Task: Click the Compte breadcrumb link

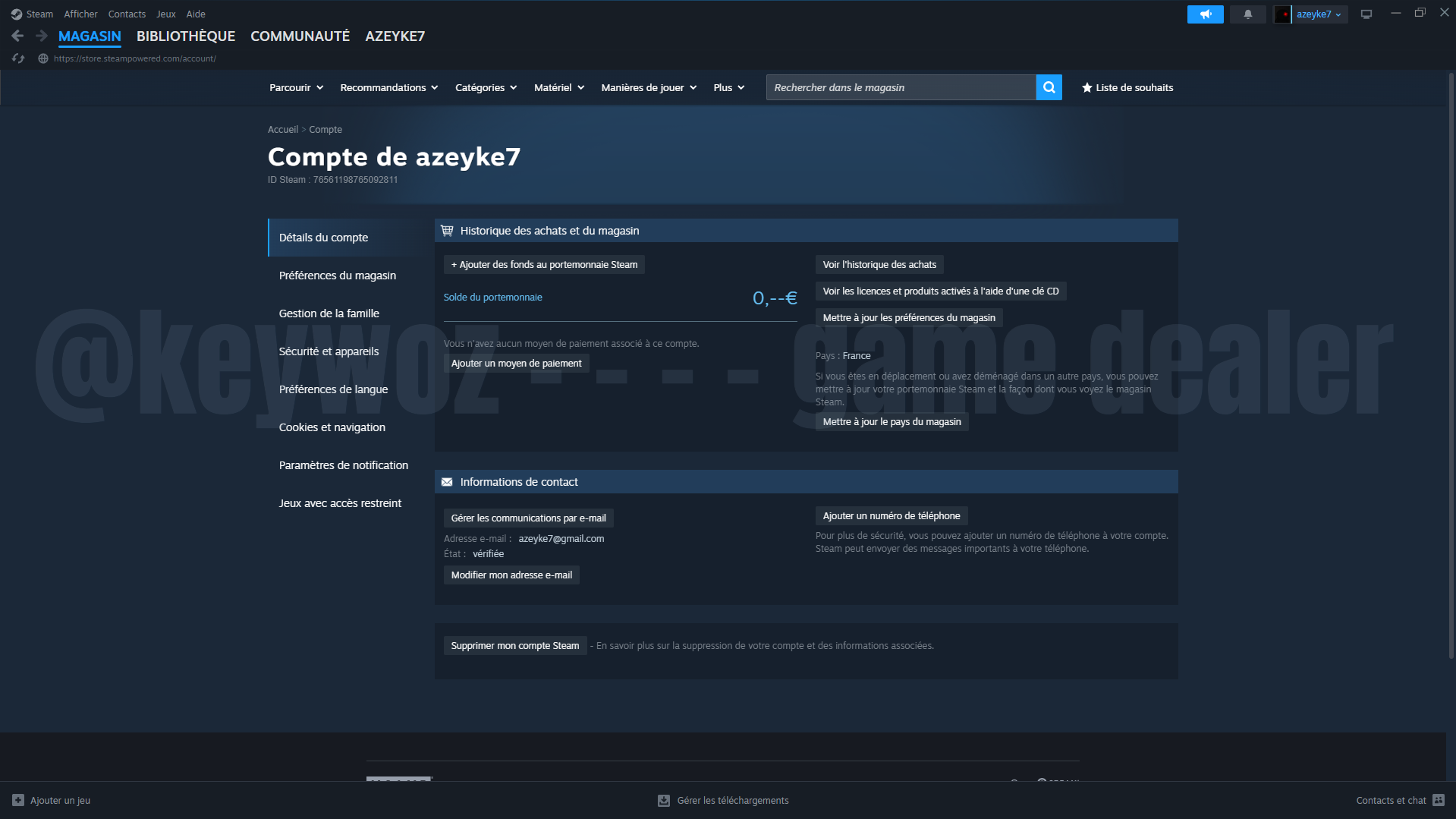Action: 325,130
